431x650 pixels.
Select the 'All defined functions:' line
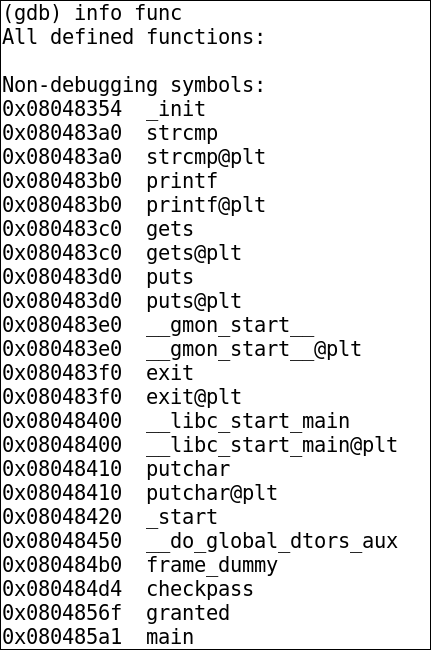(x=133, y=37)
